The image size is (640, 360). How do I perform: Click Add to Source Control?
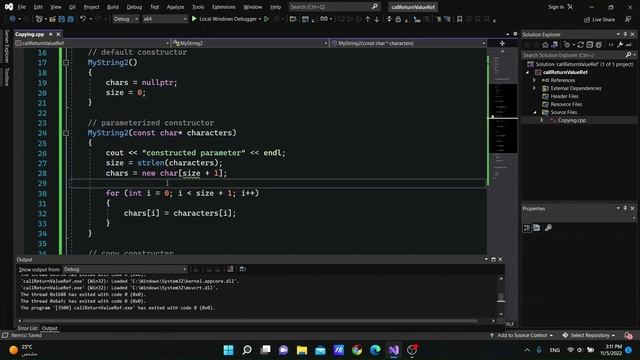click(522, 336)
